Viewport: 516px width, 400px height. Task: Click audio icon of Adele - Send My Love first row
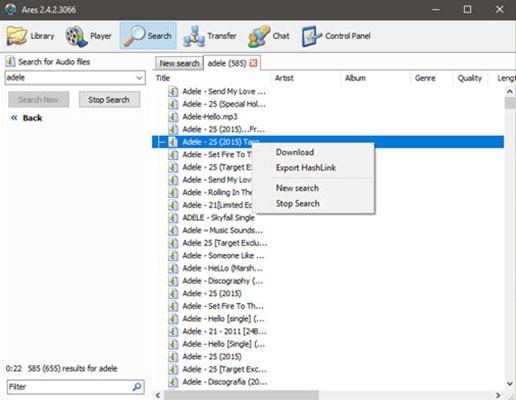pyautogui.click(x=173, y=91)
